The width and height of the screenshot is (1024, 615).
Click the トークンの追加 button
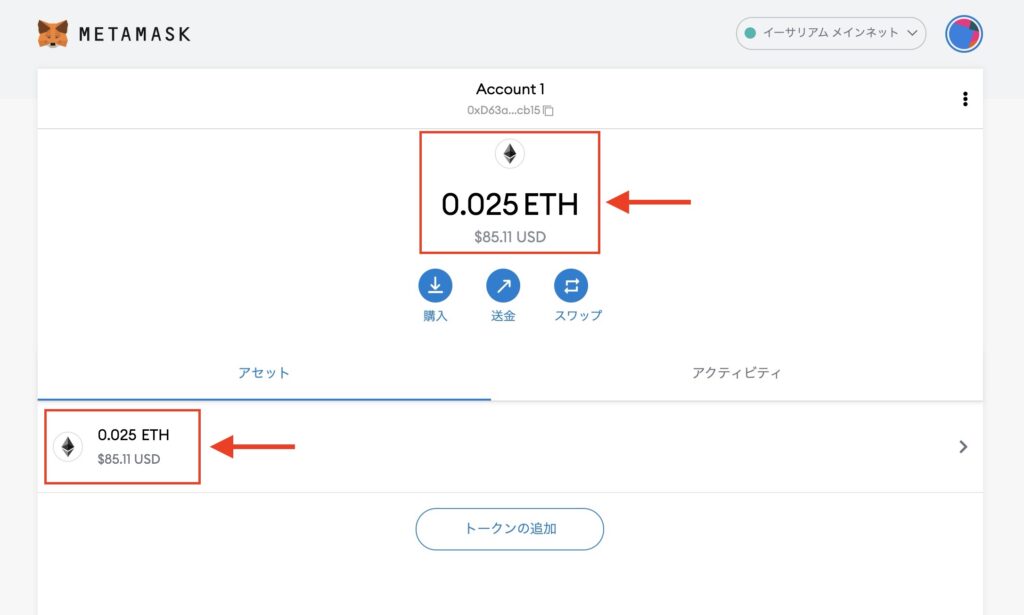pyautogui.click(x=509, y=529)
